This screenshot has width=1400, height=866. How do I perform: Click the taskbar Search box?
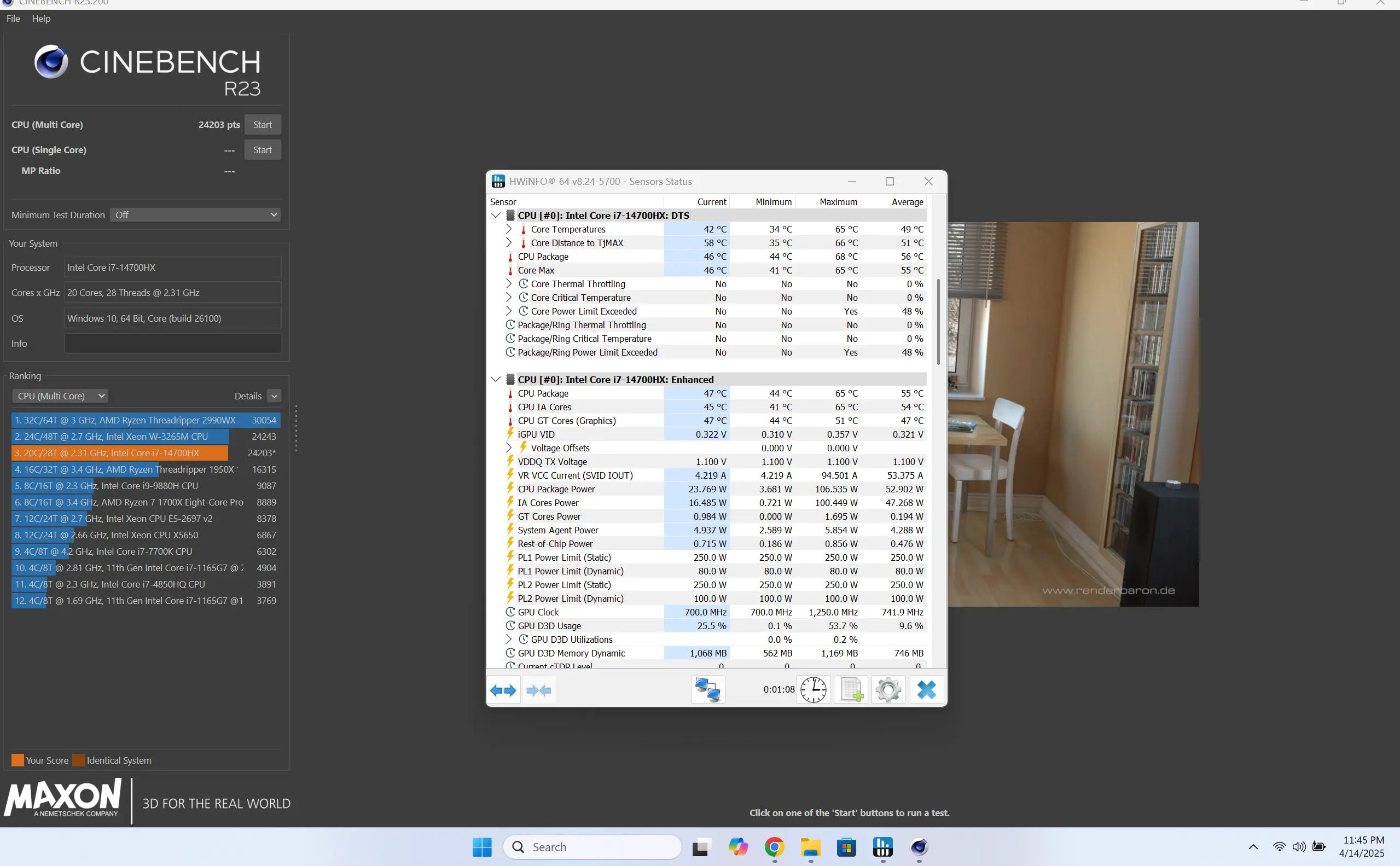(x=592, y=847)
